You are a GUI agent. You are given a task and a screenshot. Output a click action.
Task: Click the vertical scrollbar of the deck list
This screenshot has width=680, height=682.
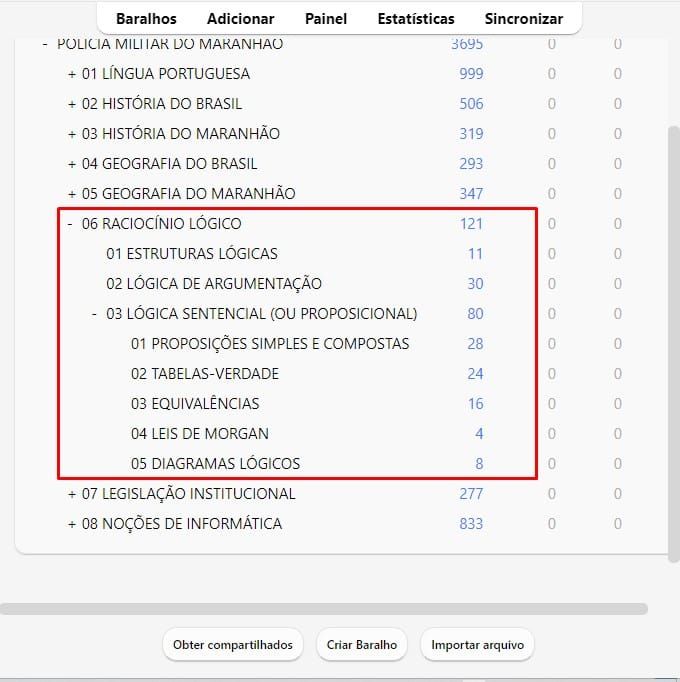(x=674, y=344)
